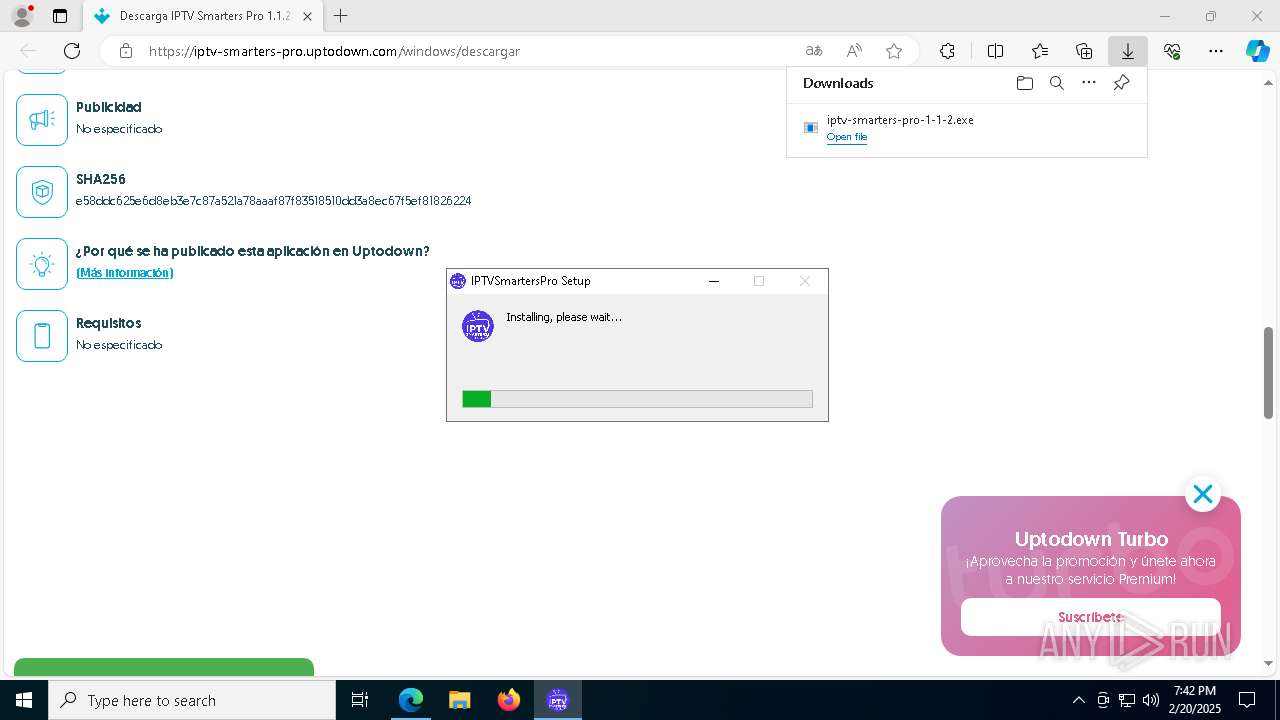Click the Uptodown Turbo heading
1280x720 pixels.
click(1091, 539)
